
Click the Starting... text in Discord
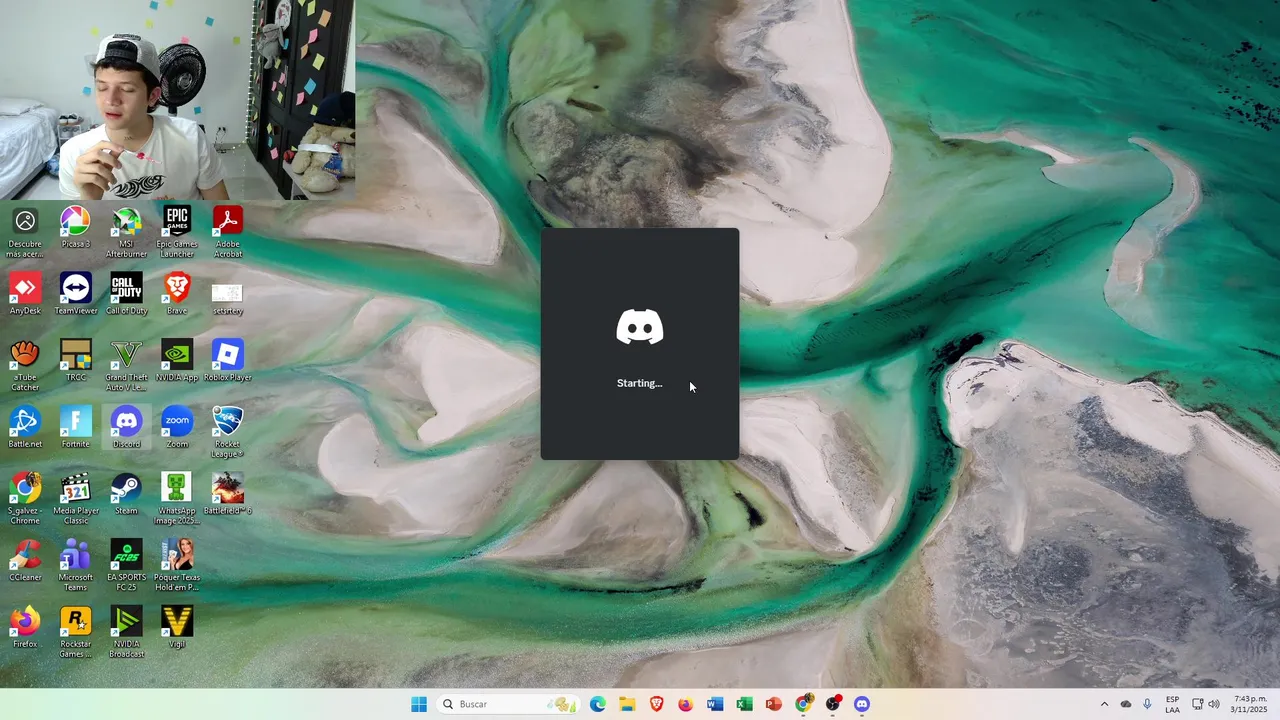click(x=640, y=383)
